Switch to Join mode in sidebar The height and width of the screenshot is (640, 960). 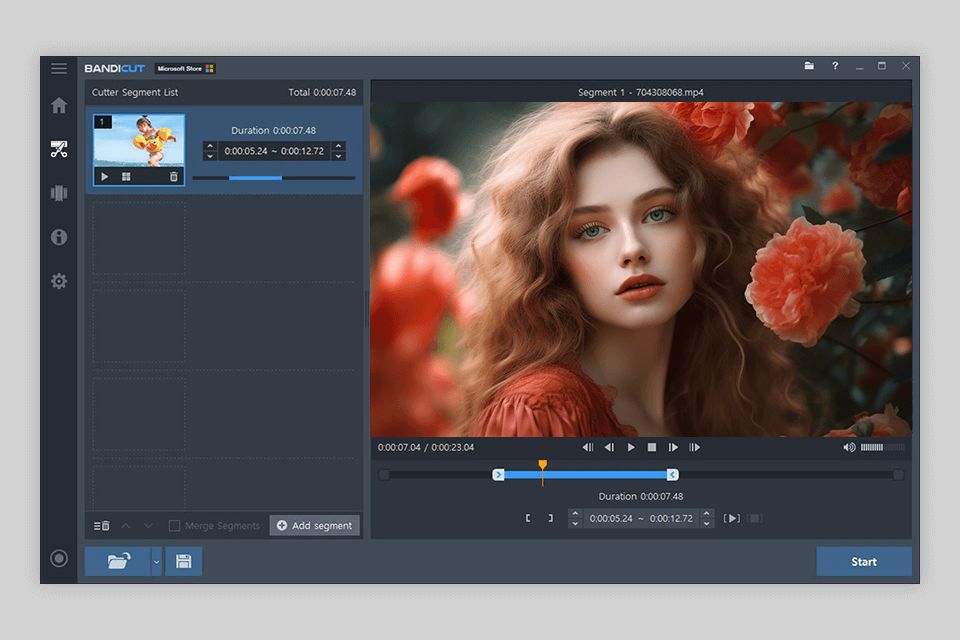pos(59,193)
